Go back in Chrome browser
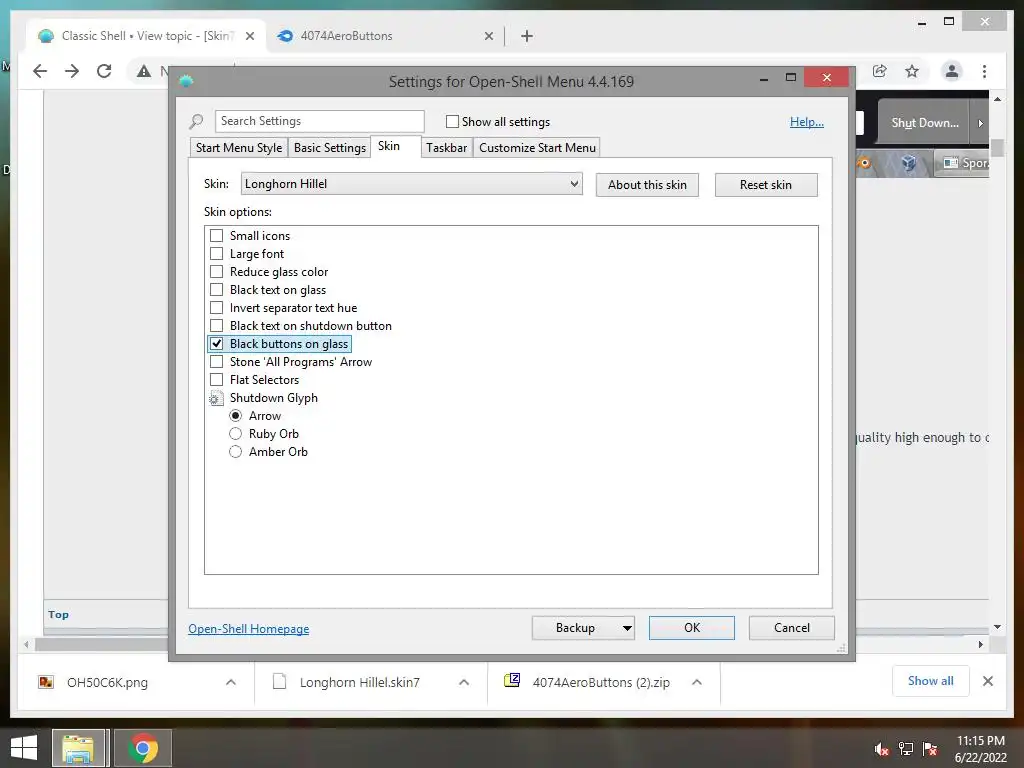Viewport: 1024px width, 768px height. [x=40, y=71]
